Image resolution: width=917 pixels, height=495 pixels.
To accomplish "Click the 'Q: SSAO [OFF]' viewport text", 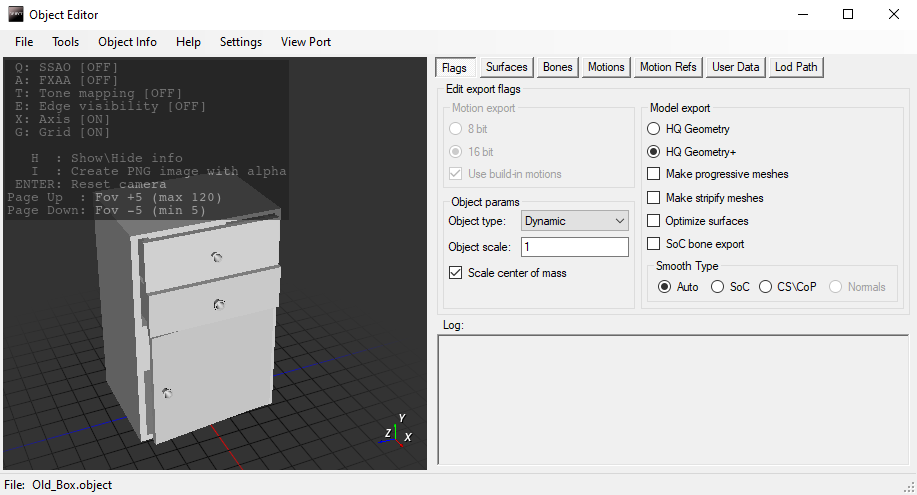I will (67, 67).
